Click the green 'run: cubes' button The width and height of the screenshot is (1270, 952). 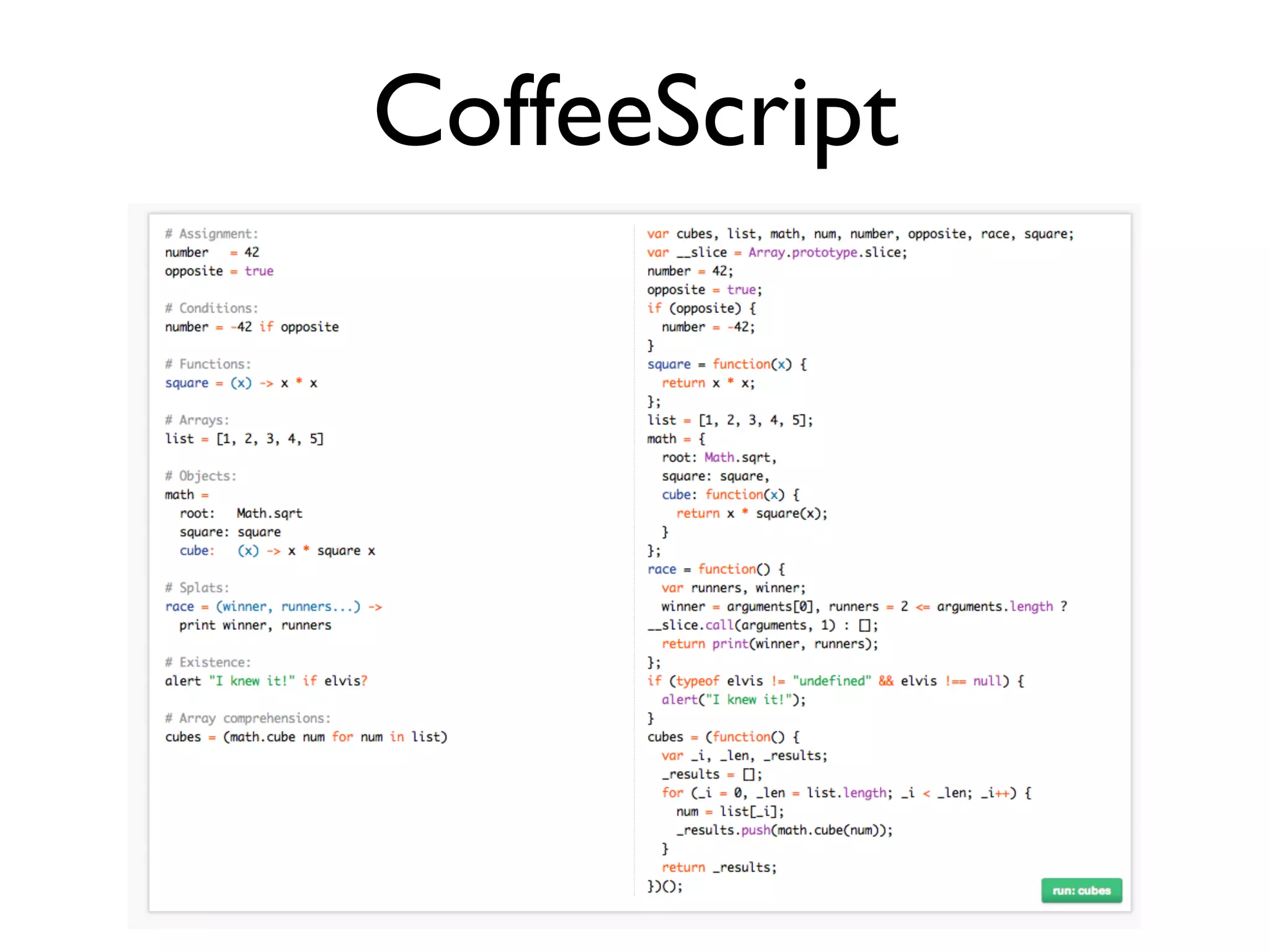pos(1081,891)
